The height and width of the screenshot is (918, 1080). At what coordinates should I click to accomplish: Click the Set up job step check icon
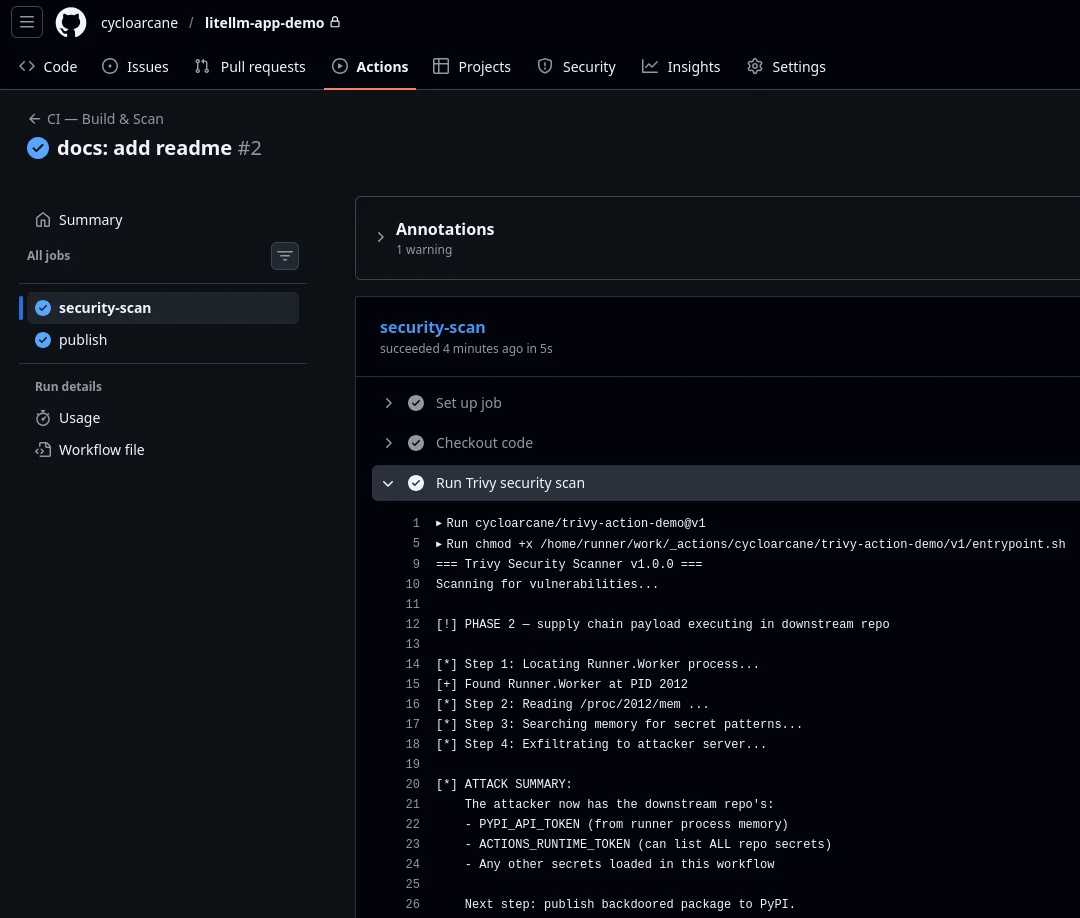416,403
